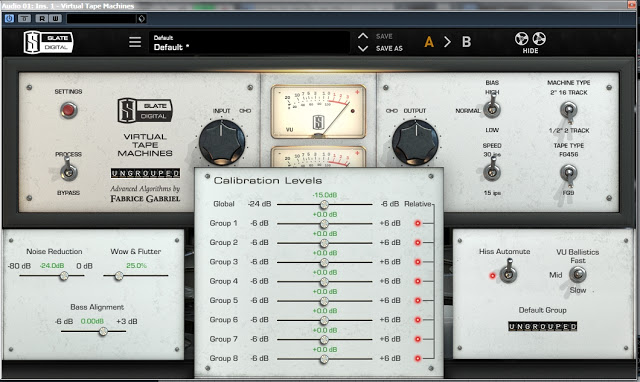Click the Wow & Flutter slider handle
The image size is (640, 382).
[x=119, y=276]
